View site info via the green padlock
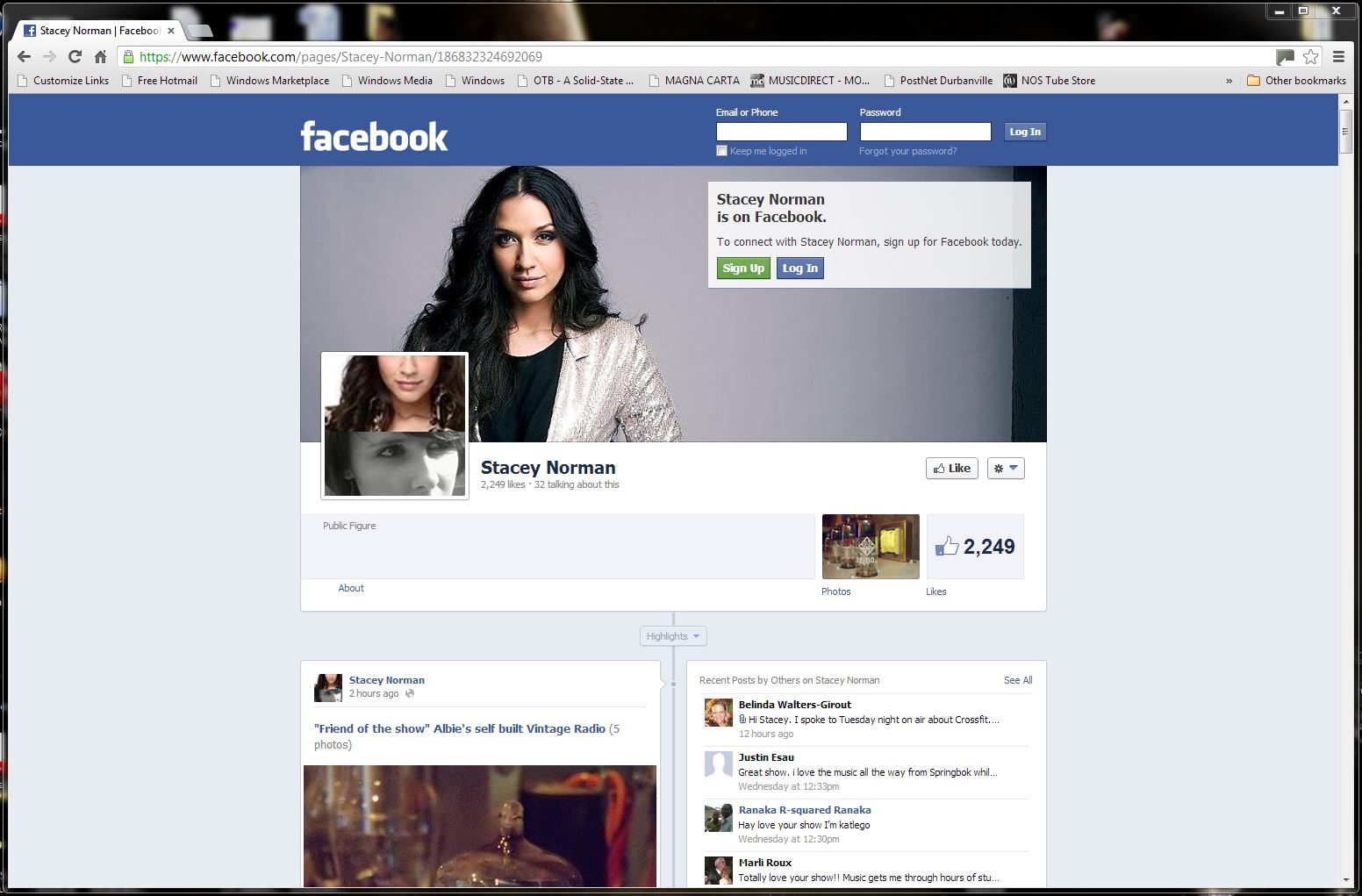Viewport: 1362px width, 896px height. [x=129, y=56]
